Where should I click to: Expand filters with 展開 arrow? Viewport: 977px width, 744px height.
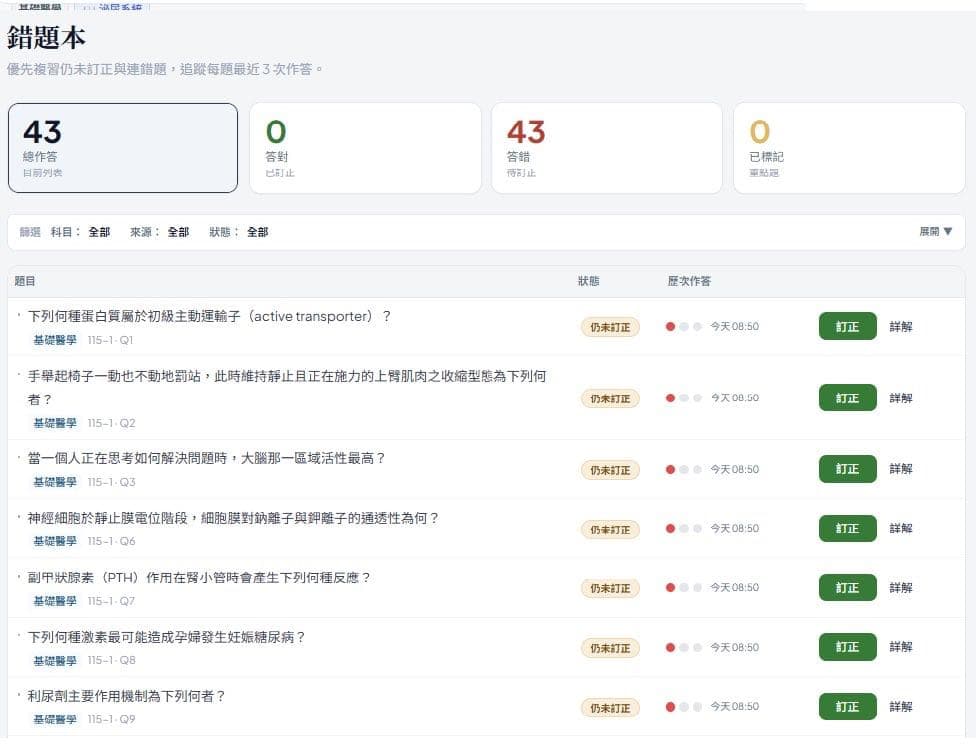(x=935, y=232)
